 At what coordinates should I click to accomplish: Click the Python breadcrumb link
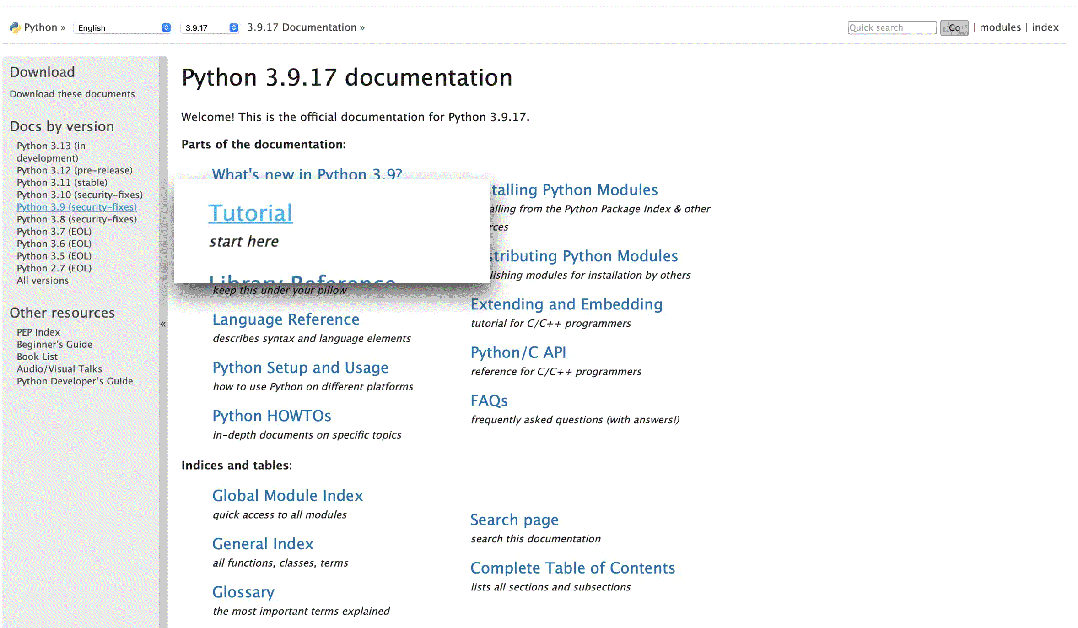(41, 28)
